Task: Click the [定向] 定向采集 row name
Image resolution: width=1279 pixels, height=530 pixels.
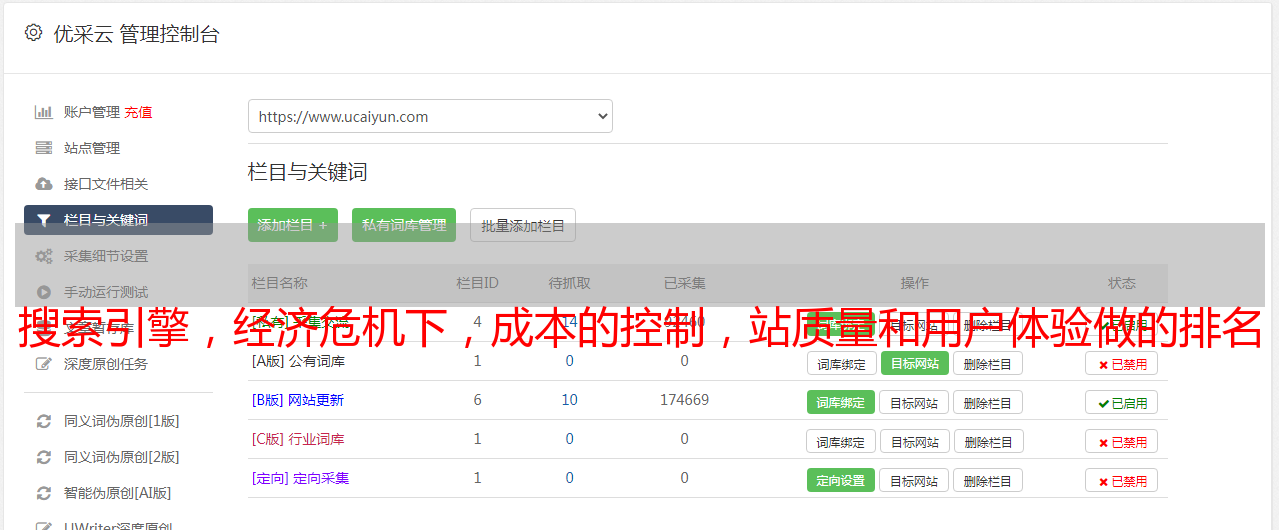Action: (x=301, y=478)
